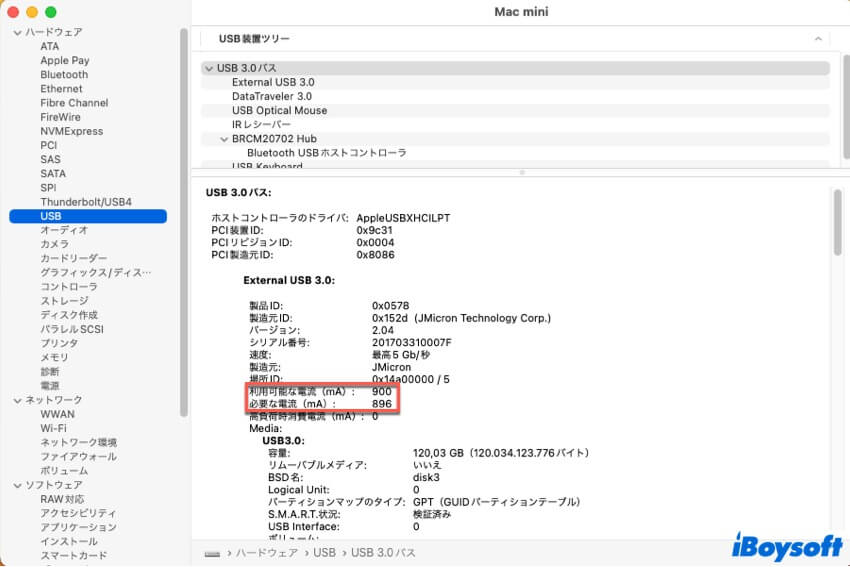
Task: Open グラフィックス/ディス… sidebar entry
Action: pyautogui.click(x=96, y=272)
